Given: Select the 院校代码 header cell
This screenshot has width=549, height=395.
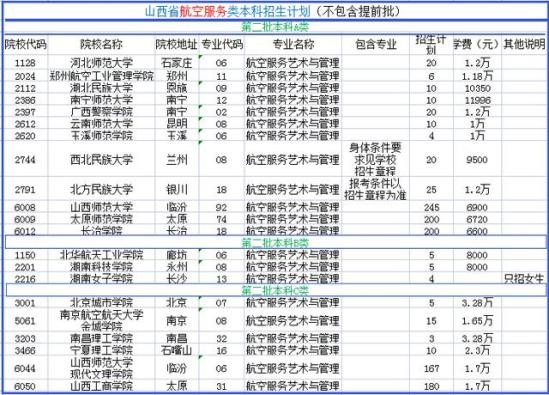Looking at the screenshot, I should click(x=25, y=44).
